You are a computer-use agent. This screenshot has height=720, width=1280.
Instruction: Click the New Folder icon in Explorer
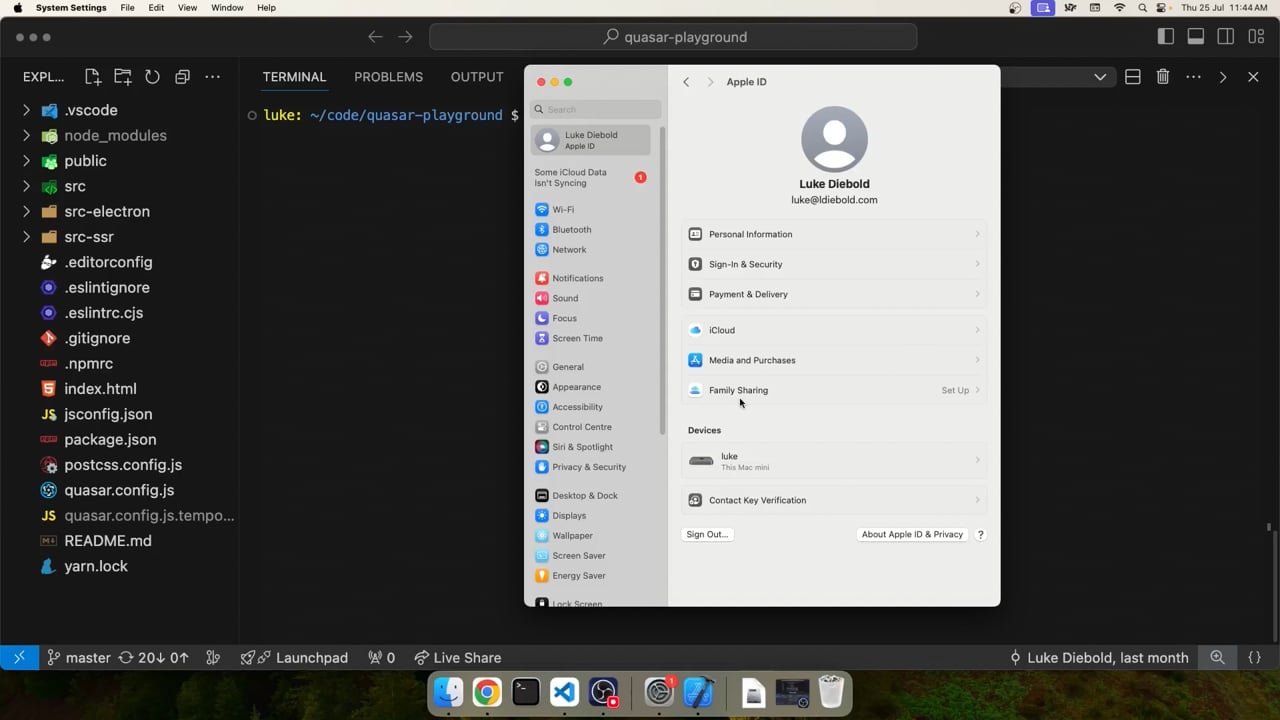click(x=123, y=77)
